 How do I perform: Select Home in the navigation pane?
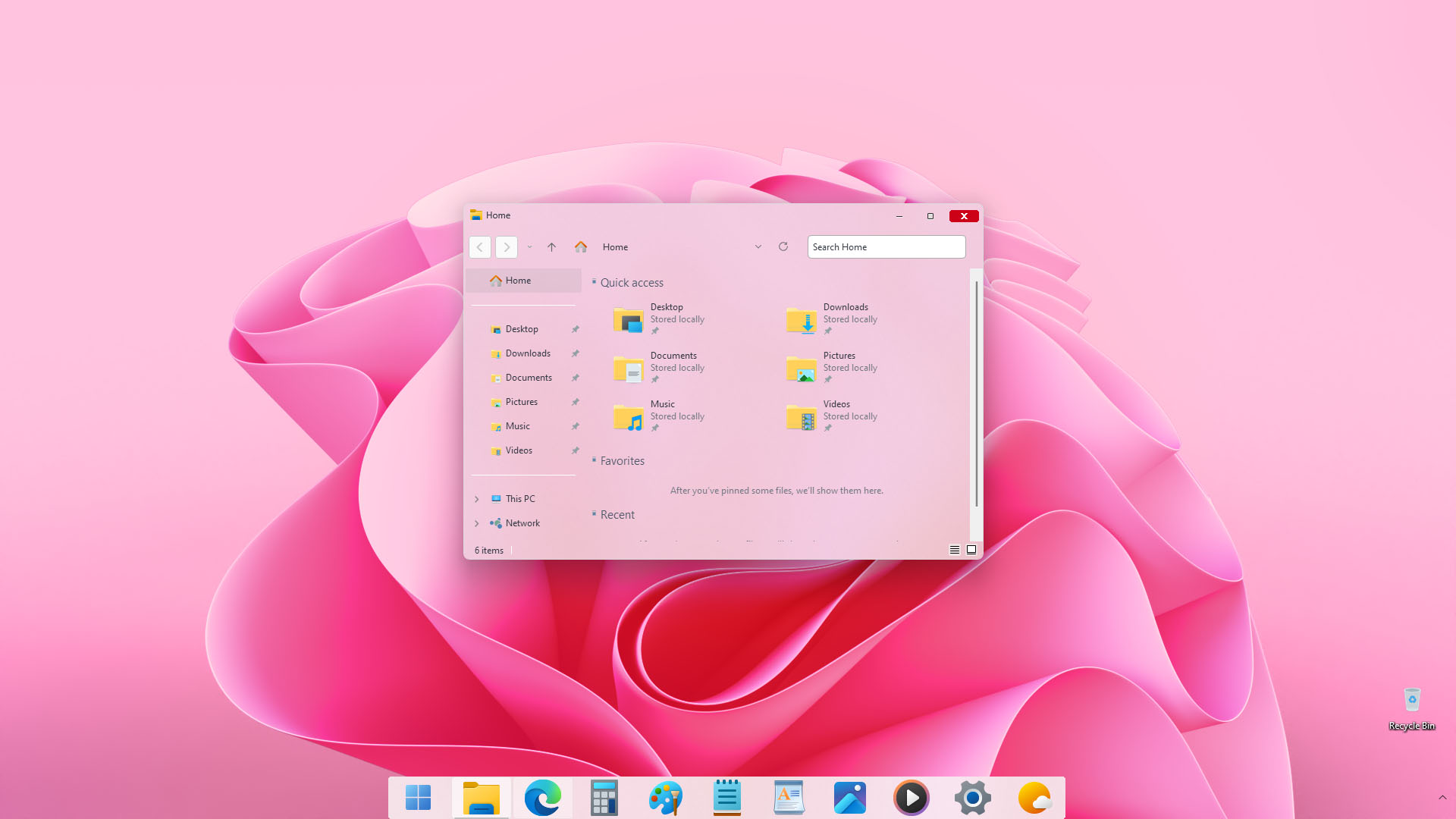coord(518,281)
